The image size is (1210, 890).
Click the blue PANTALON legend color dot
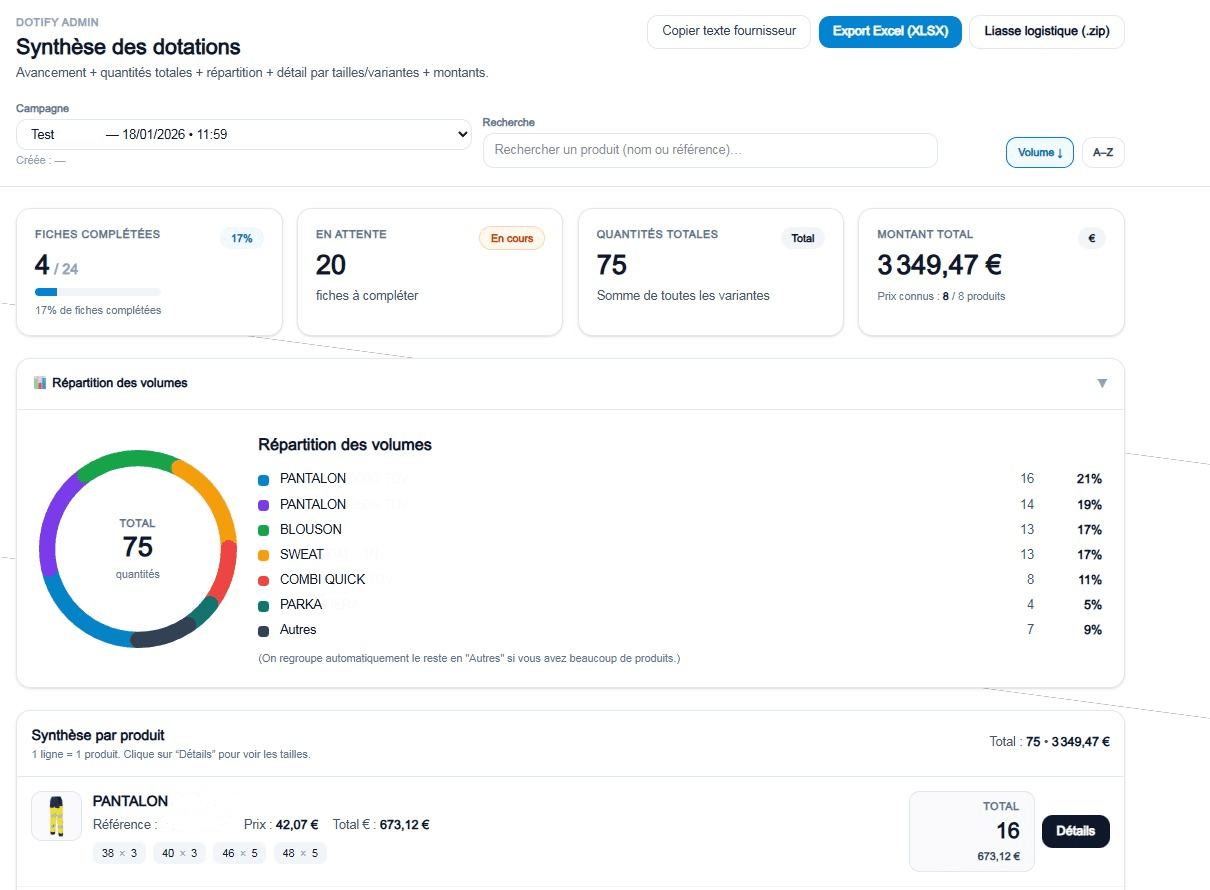tap(264, 480)
